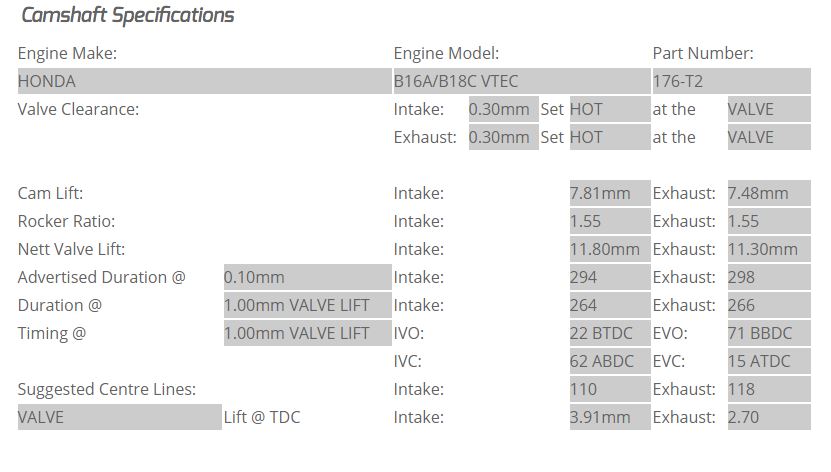Select exhaust rocker ratio 1.55 field
Image resolution: width=831 pixels, height=472 pixels.
(769, 221)
